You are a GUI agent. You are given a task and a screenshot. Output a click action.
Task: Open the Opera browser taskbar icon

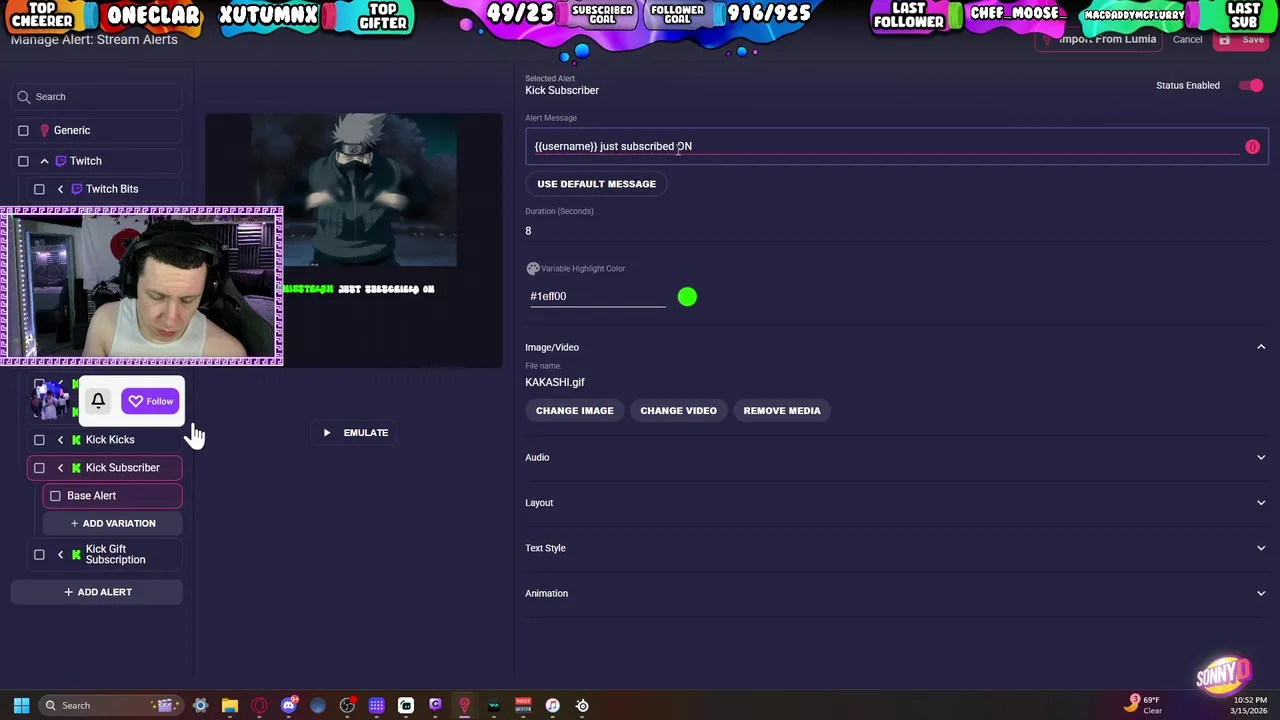point(259,705)
